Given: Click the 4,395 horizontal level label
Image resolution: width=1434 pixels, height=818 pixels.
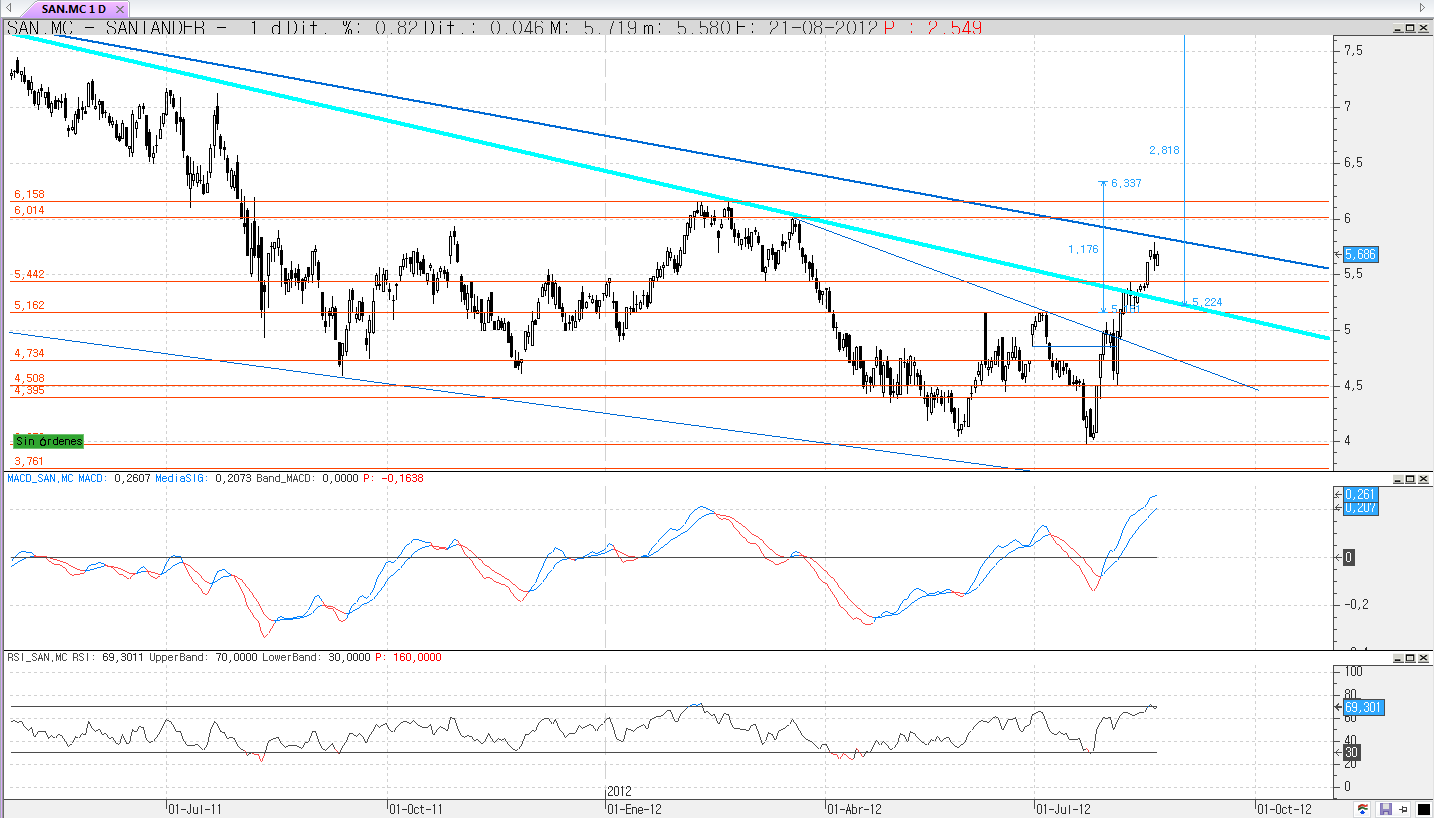Looking at the screenshot, I should [x=29, y=390].
